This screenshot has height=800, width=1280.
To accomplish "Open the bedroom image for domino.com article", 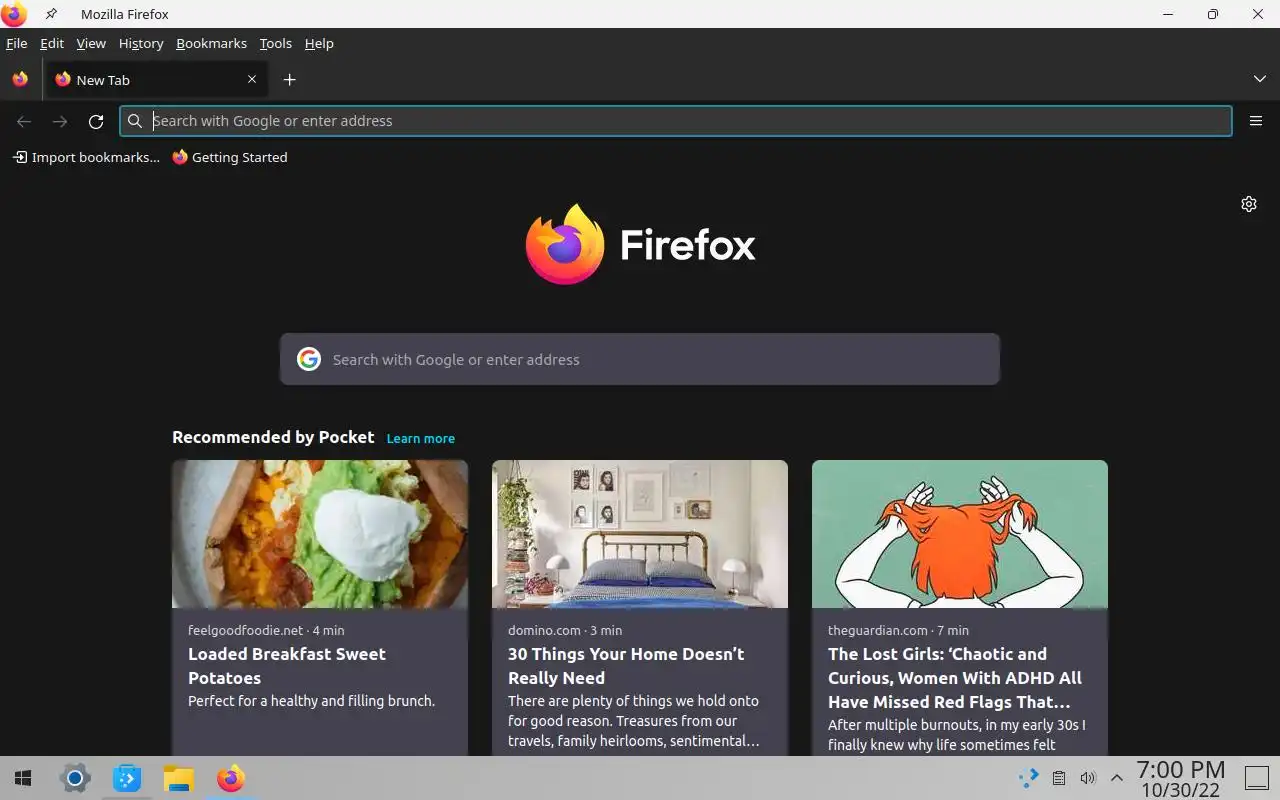I will (640, 534).
